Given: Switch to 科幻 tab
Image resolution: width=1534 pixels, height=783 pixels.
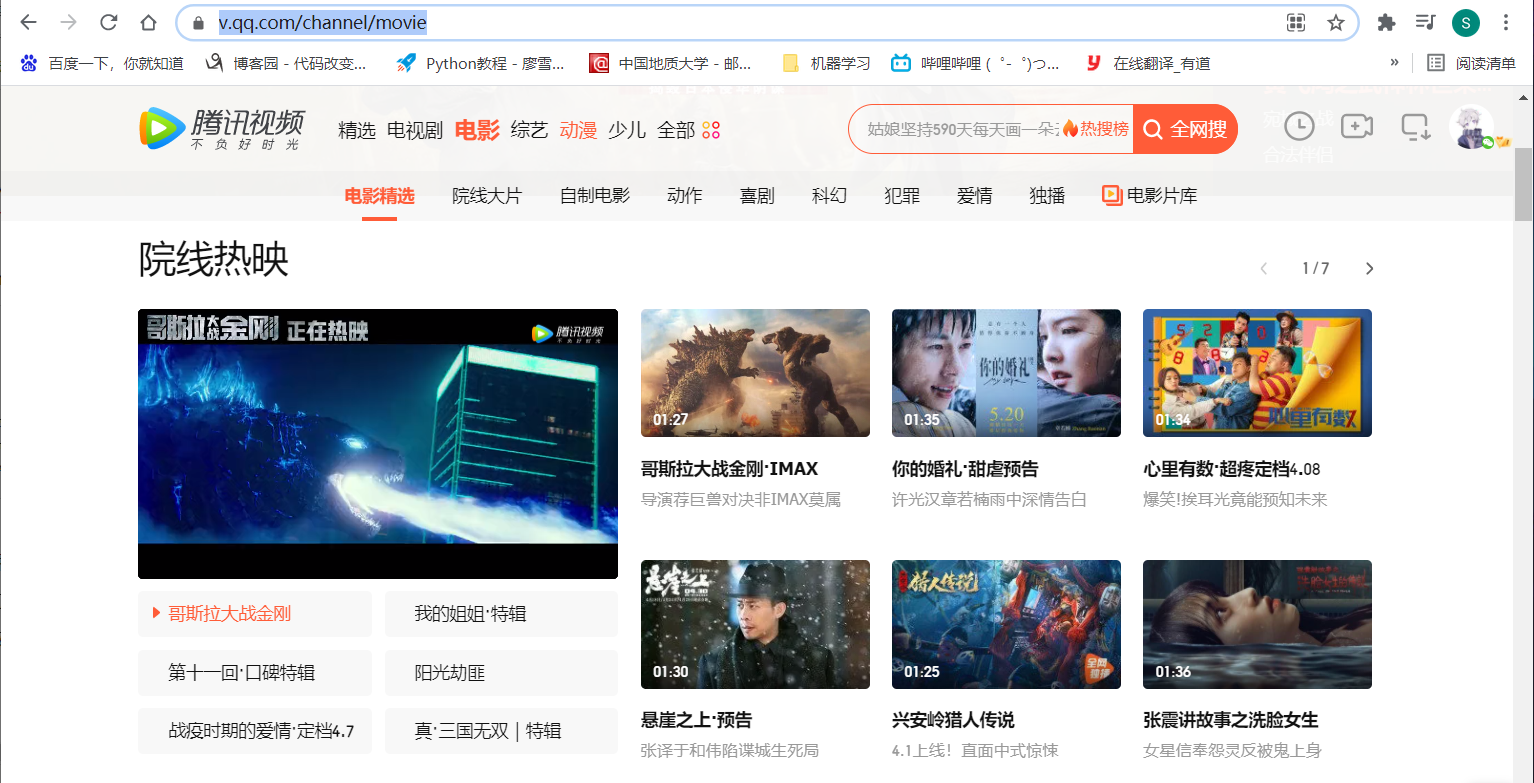Looking at the screenshot, I should click(x=829, y=196).
